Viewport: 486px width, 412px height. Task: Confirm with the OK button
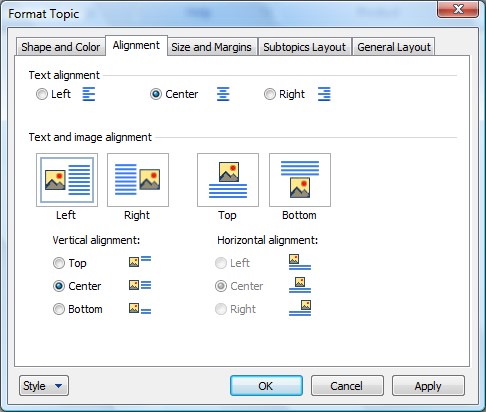(266, 386)
